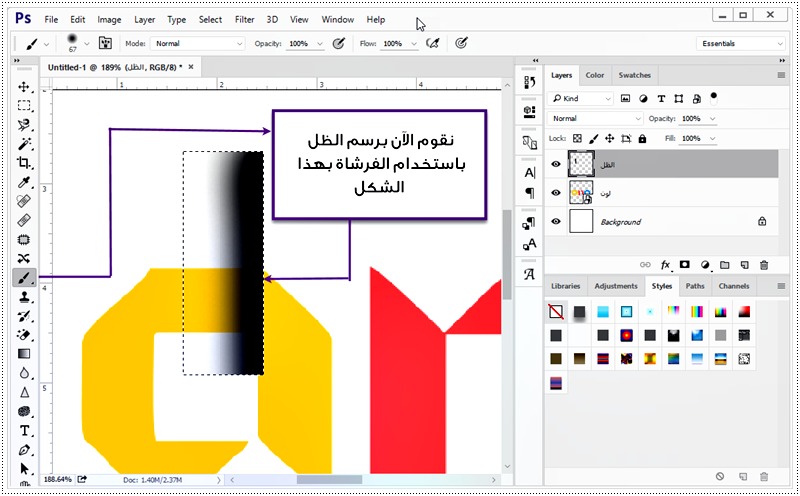Image resolution: width=800 pixels, height=496 pixels.
Task: Switch to the Channels tab
Action: (x=734, y=286)
